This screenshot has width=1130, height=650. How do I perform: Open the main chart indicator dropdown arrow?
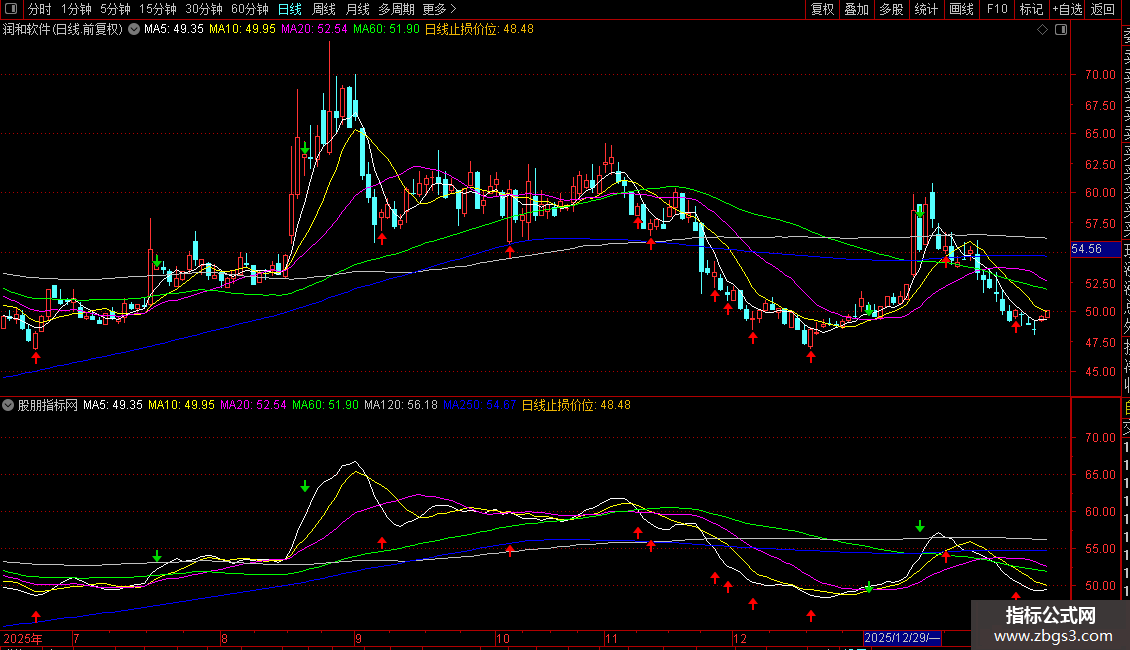point(135,30)
